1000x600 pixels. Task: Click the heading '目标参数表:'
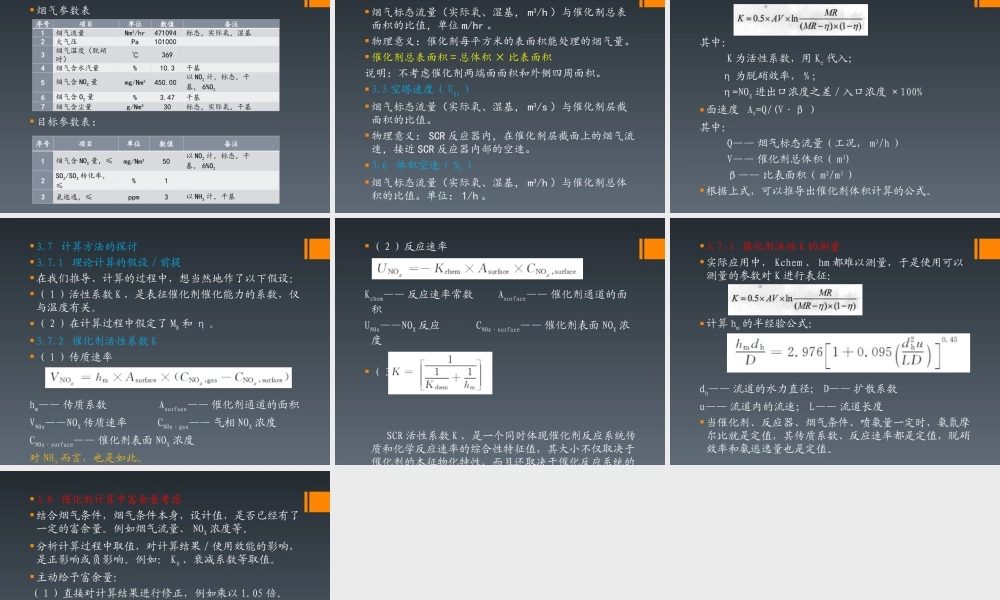pyautogui.click(x=66, y=121)
